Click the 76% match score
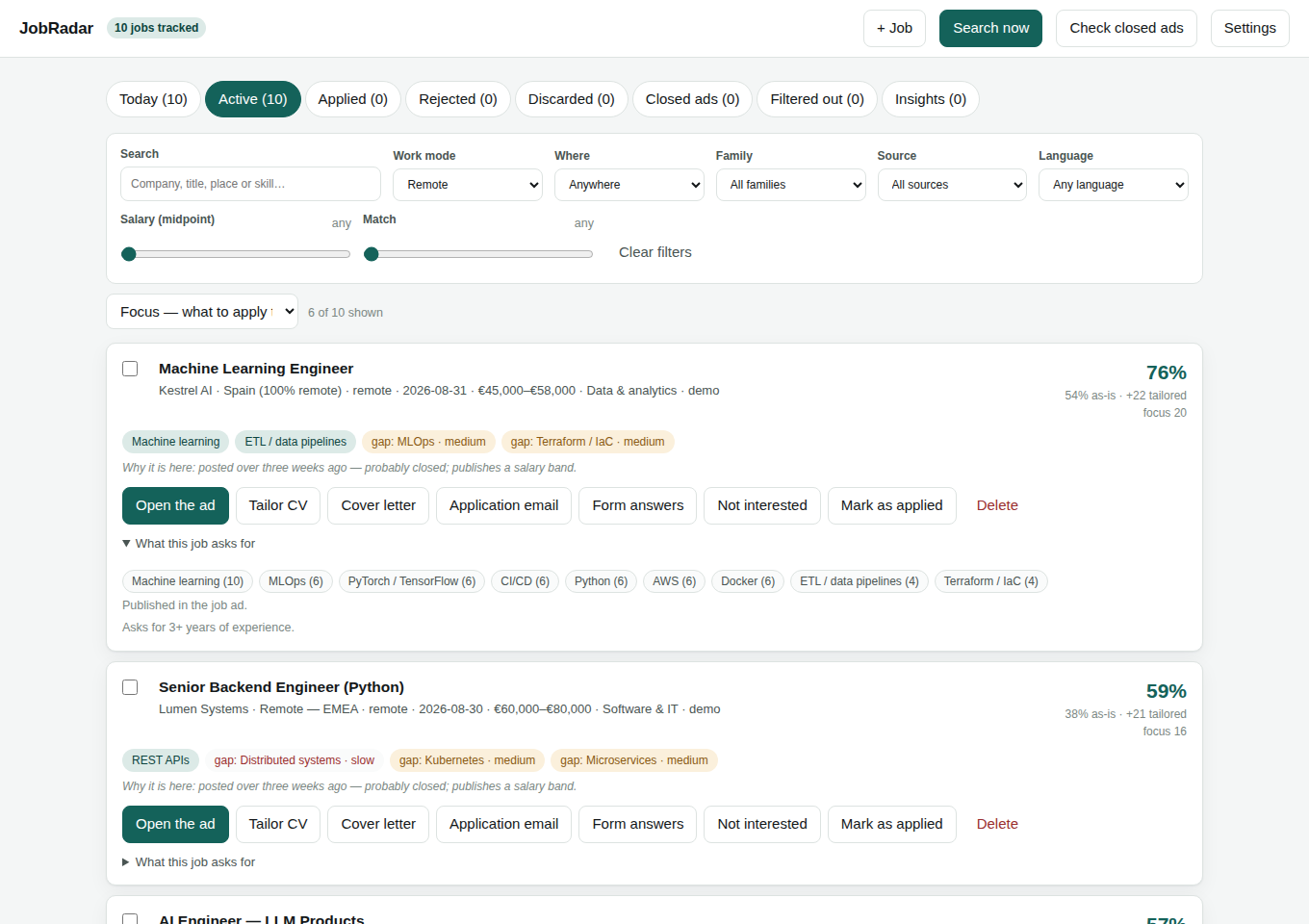1309x924 pixels. click(1166, 372)
